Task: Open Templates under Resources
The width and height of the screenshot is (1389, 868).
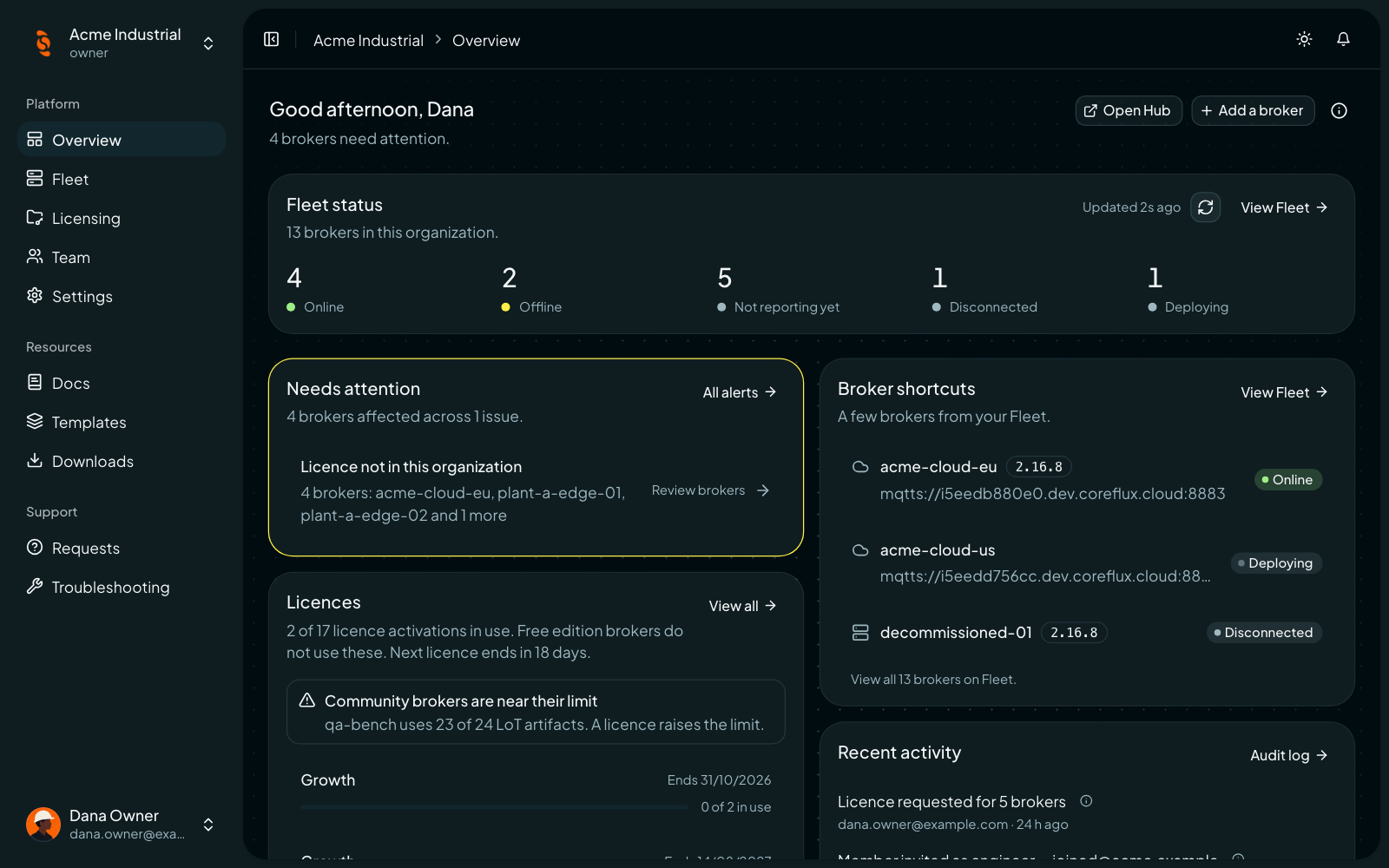Action: pyautogui.click(x=122, y=422)
